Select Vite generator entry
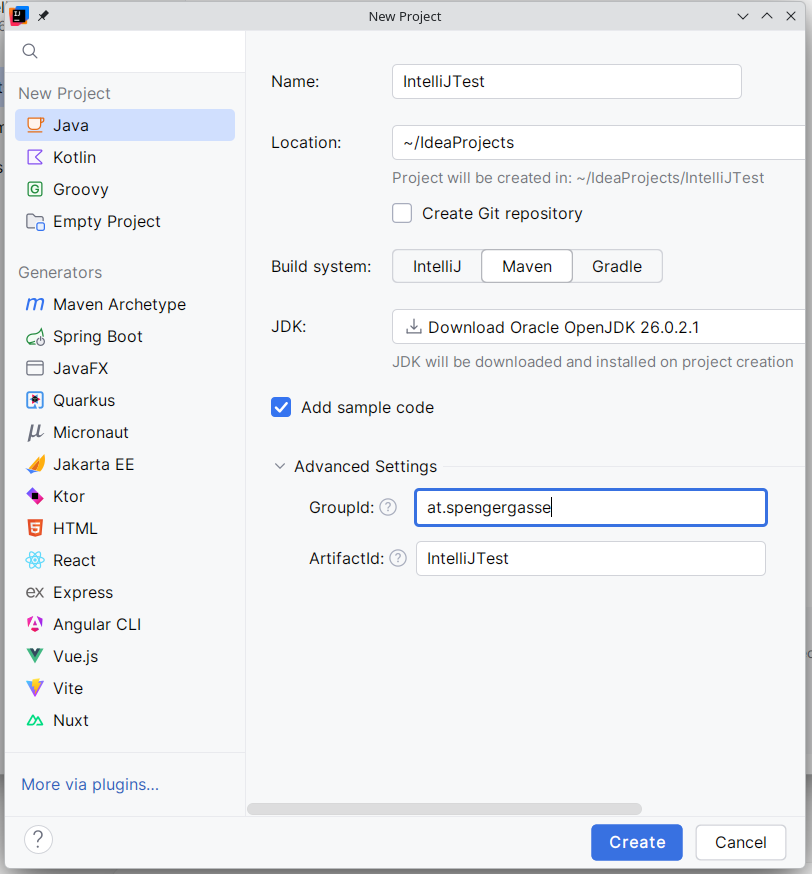Viewport: 812px width, 874px height. [125, 688]
